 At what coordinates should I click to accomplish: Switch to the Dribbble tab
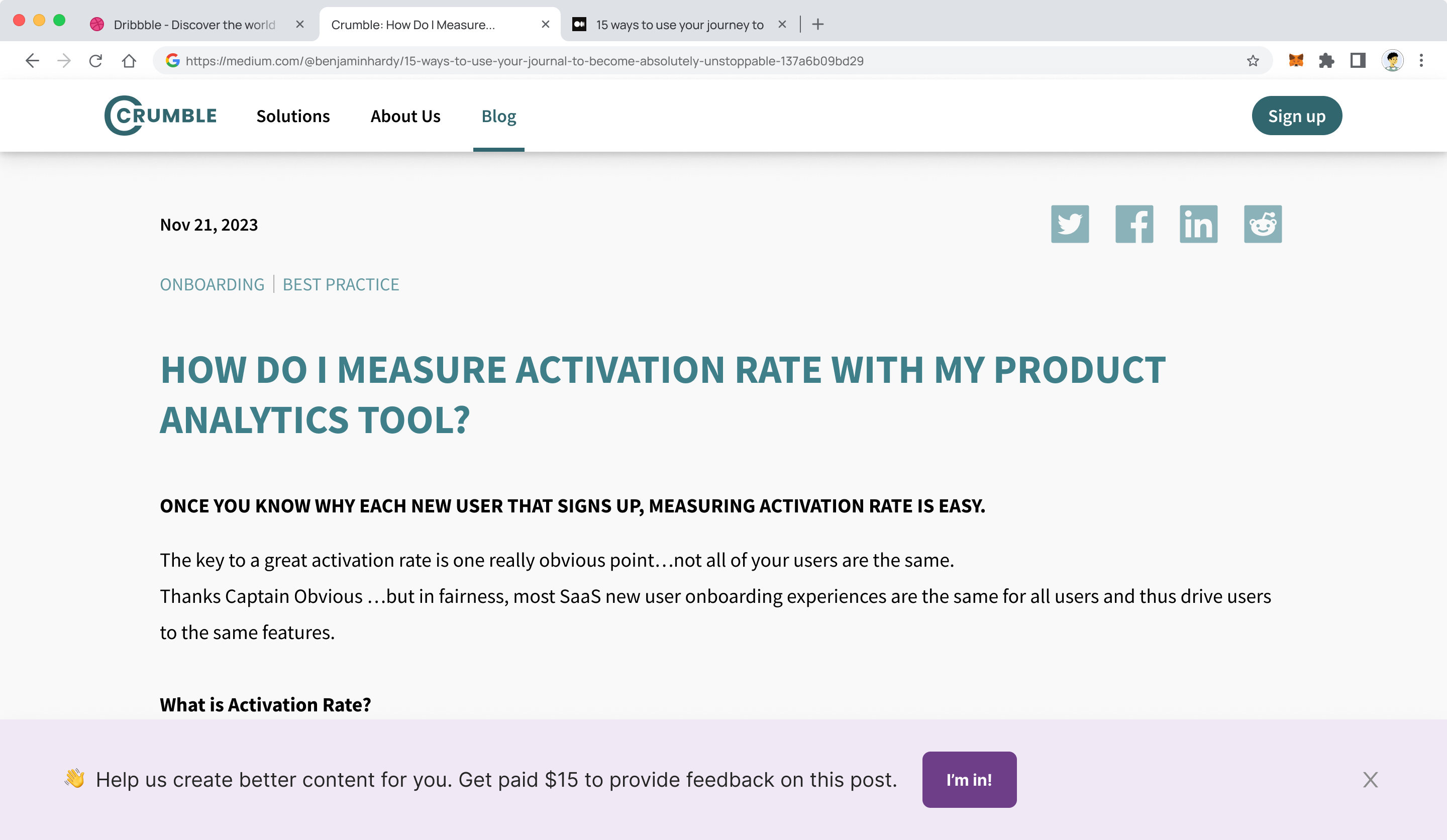click(194, 25)
